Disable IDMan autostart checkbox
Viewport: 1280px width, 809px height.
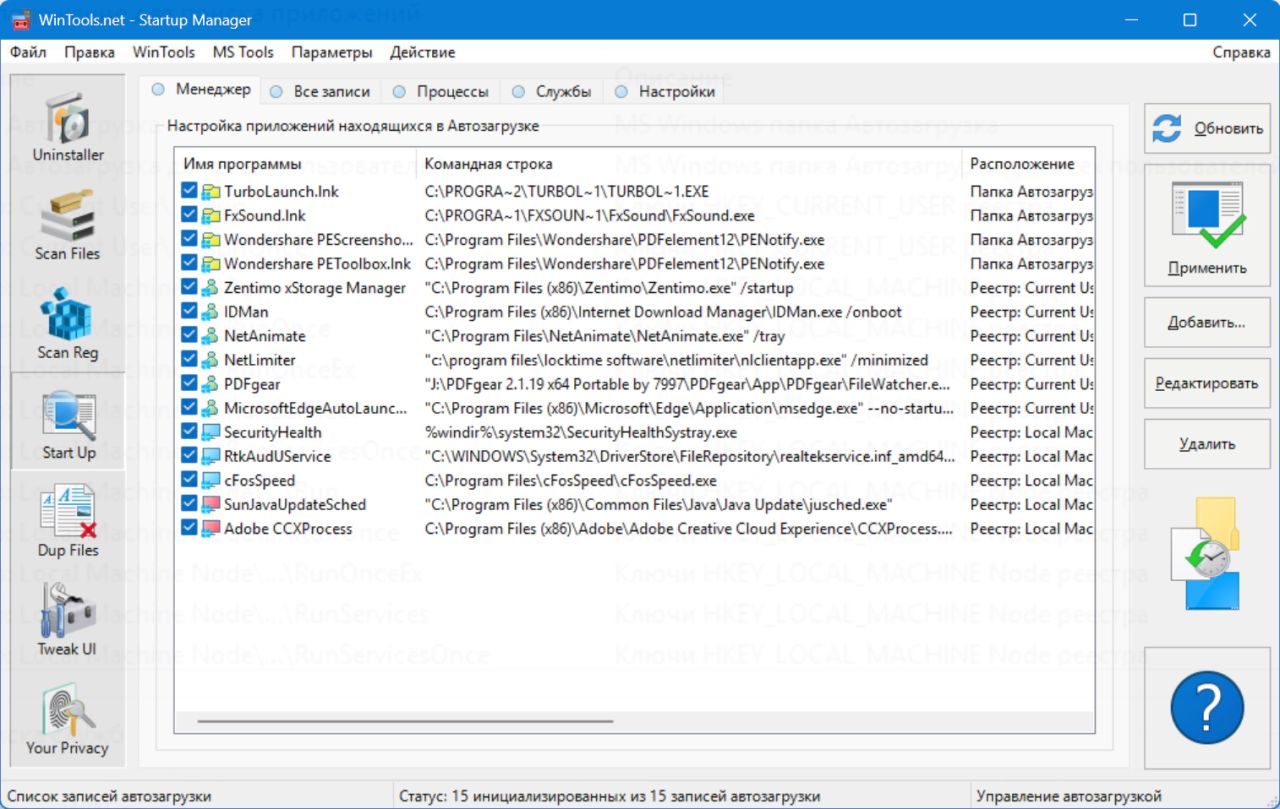(189, 312)
